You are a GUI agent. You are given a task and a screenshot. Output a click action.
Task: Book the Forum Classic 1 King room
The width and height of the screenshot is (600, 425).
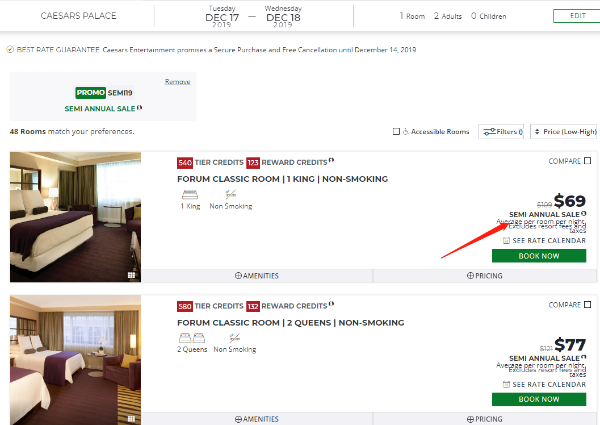[539, 256]
